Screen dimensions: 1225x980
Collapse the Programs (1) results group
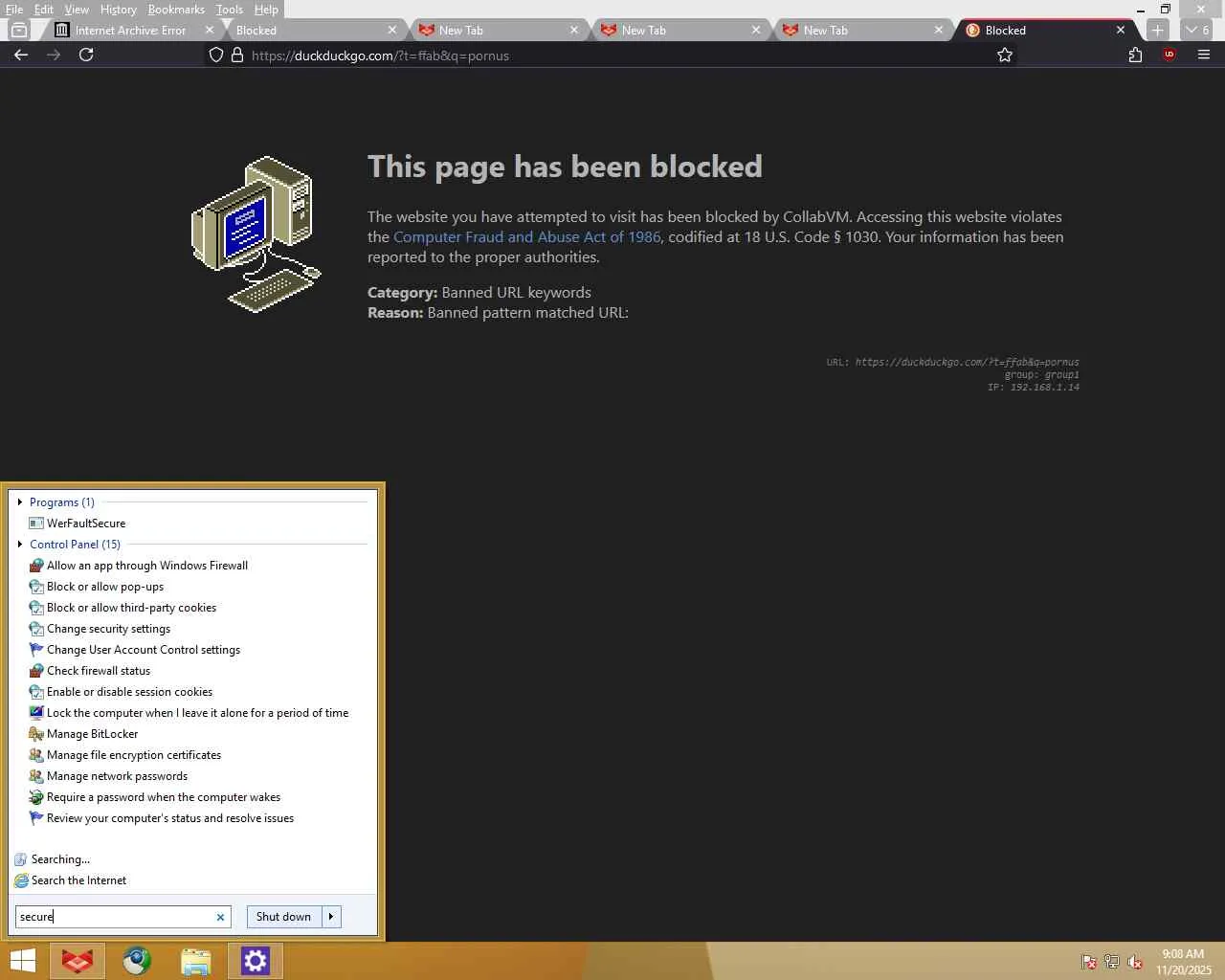(20, 502)
